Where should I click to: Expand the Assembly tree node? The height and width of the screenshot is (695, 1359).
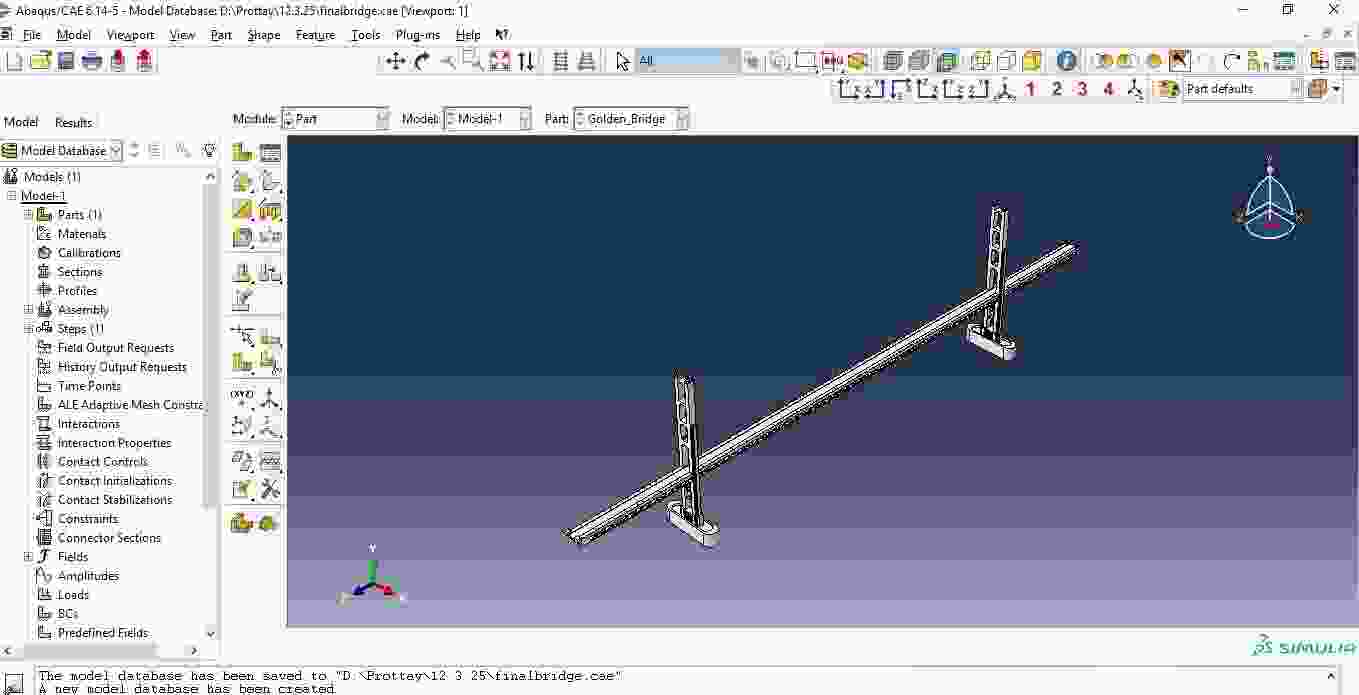click(x=29, y=310)
